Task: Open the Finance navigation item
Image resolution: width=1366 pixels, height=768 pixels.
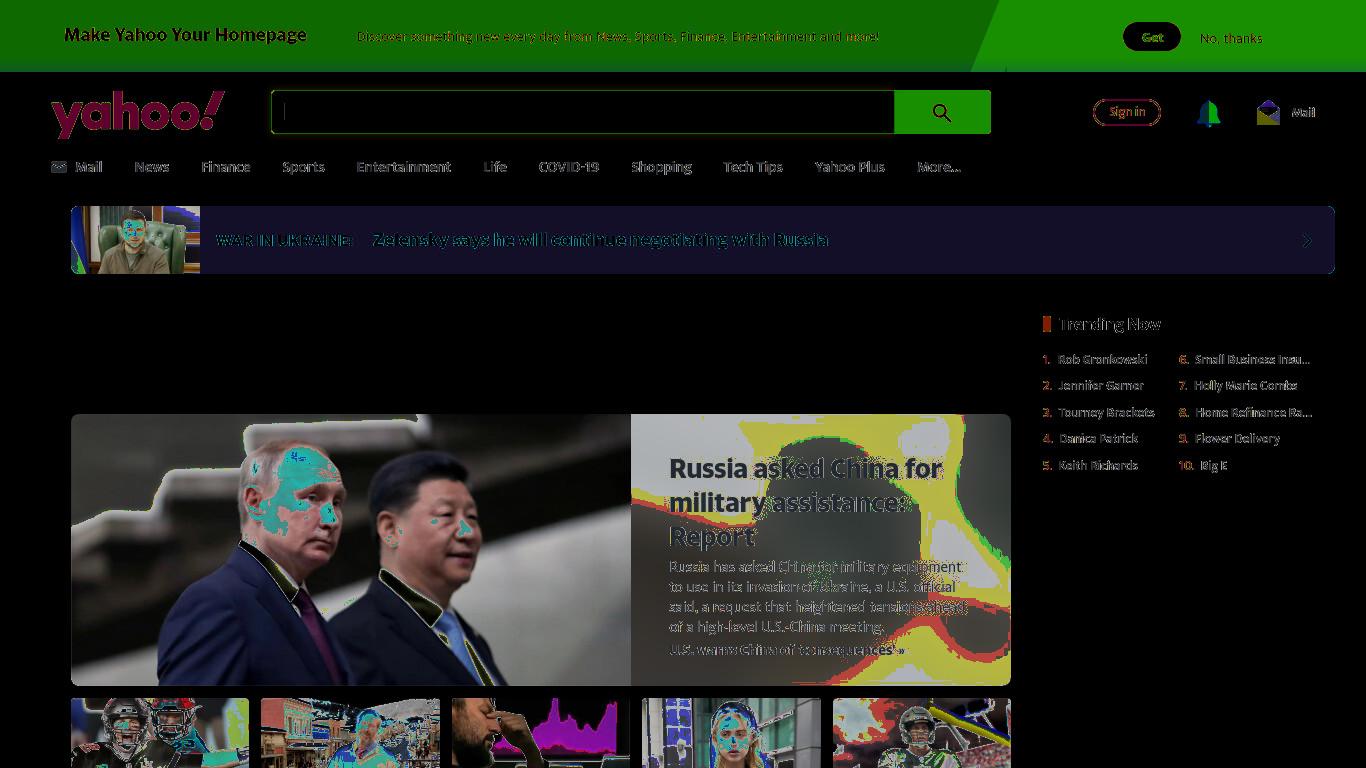Action: pyautogui.click(x=226, y=167)
